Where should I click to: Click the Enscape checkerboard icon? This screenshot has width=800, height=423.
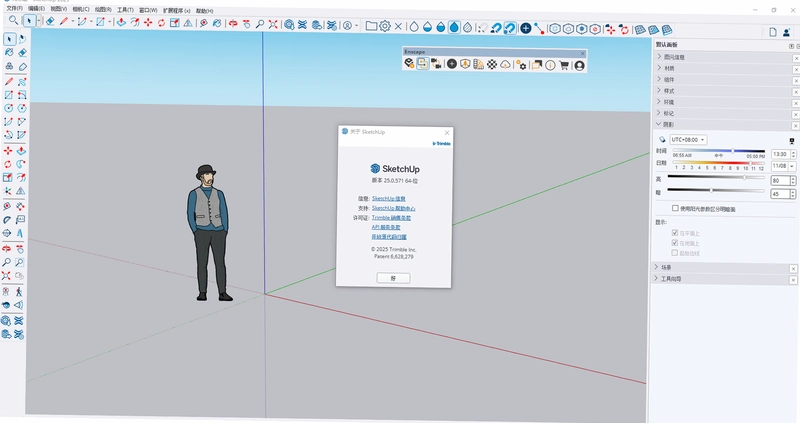coord(492,64)
